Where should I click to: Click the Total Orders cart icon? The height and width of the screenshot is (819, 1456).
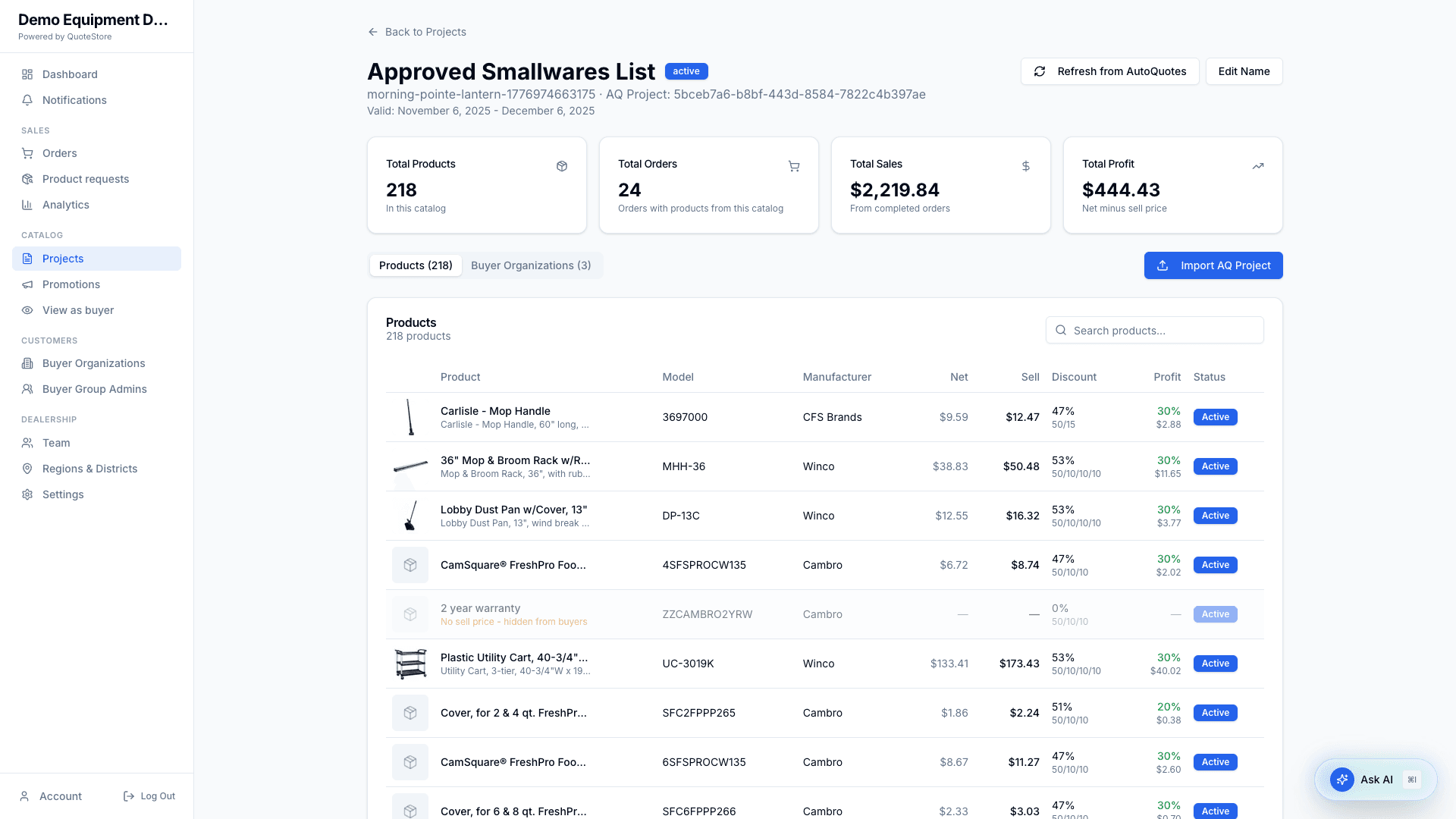coord(794,166)
